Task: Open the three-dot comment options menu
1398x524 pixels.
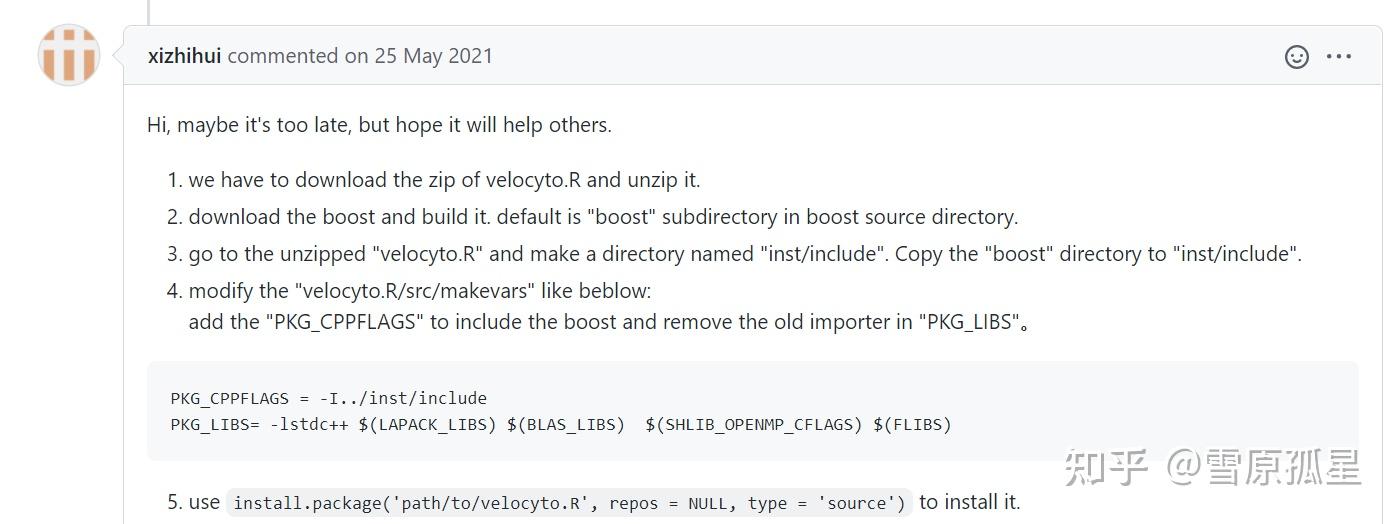Action: click(x=1339, y=57)
